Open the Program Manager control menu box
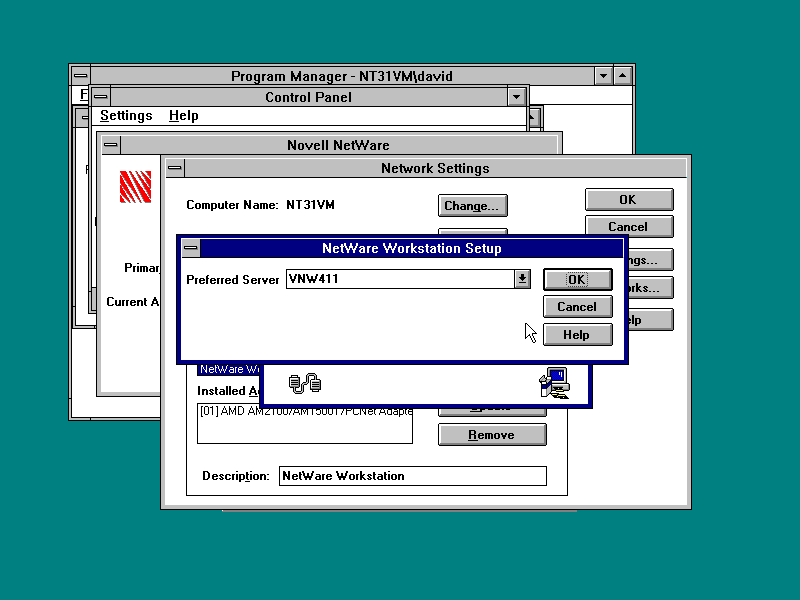800x600 pixels. tap(80, 76)
